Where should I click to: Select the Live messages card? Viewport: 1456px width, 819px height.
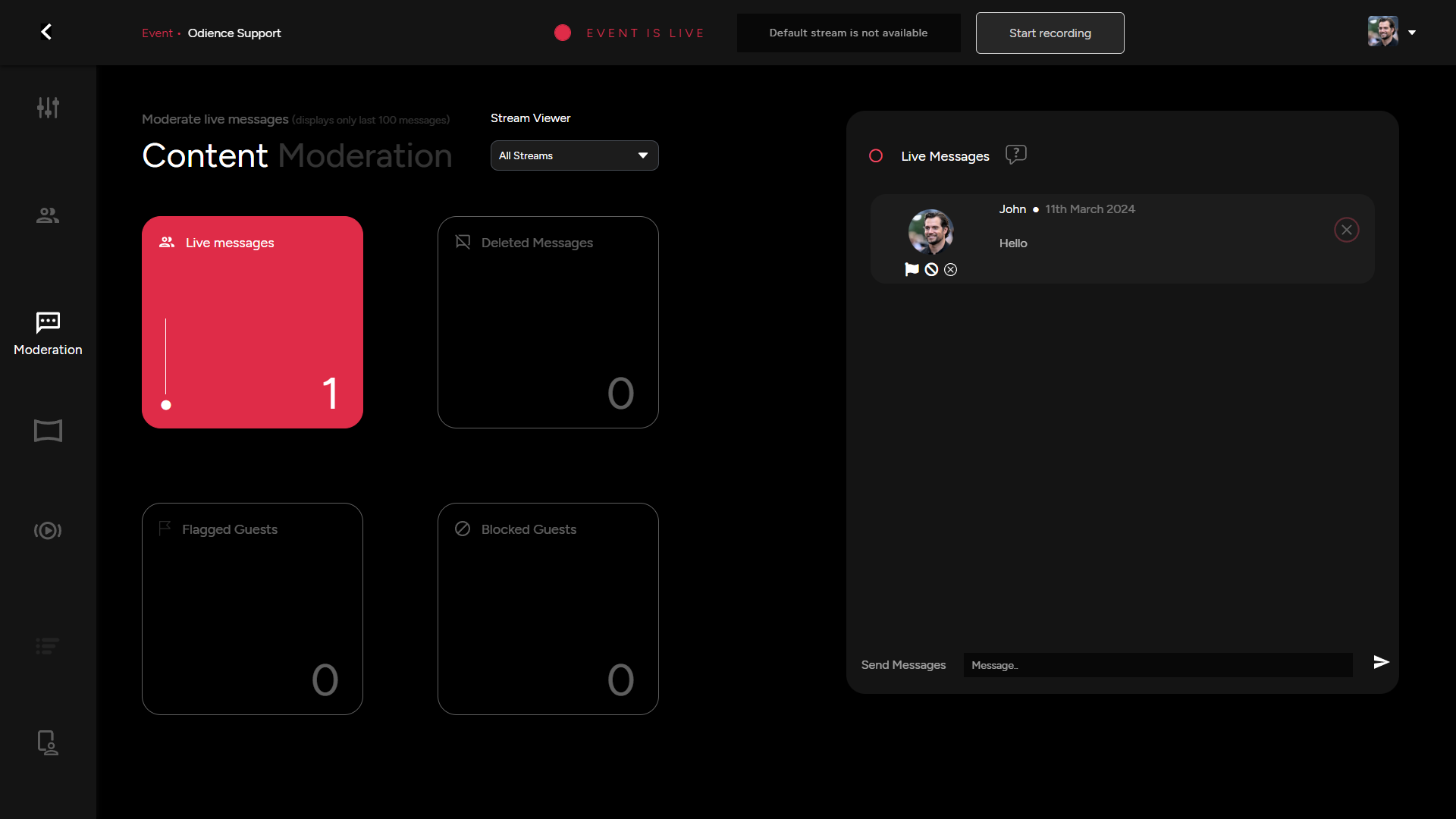253,322
